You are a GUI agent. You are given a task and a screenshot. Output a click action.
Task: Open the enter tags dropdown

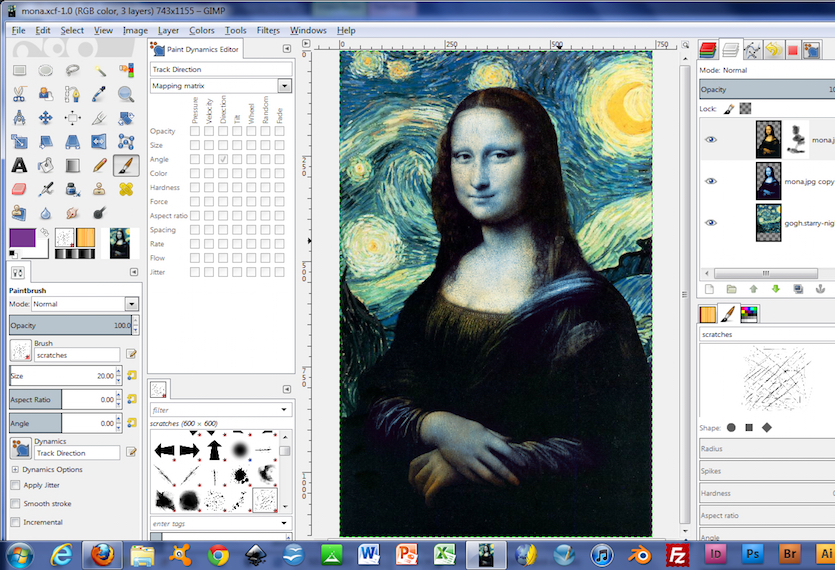[x=284, y=523]
